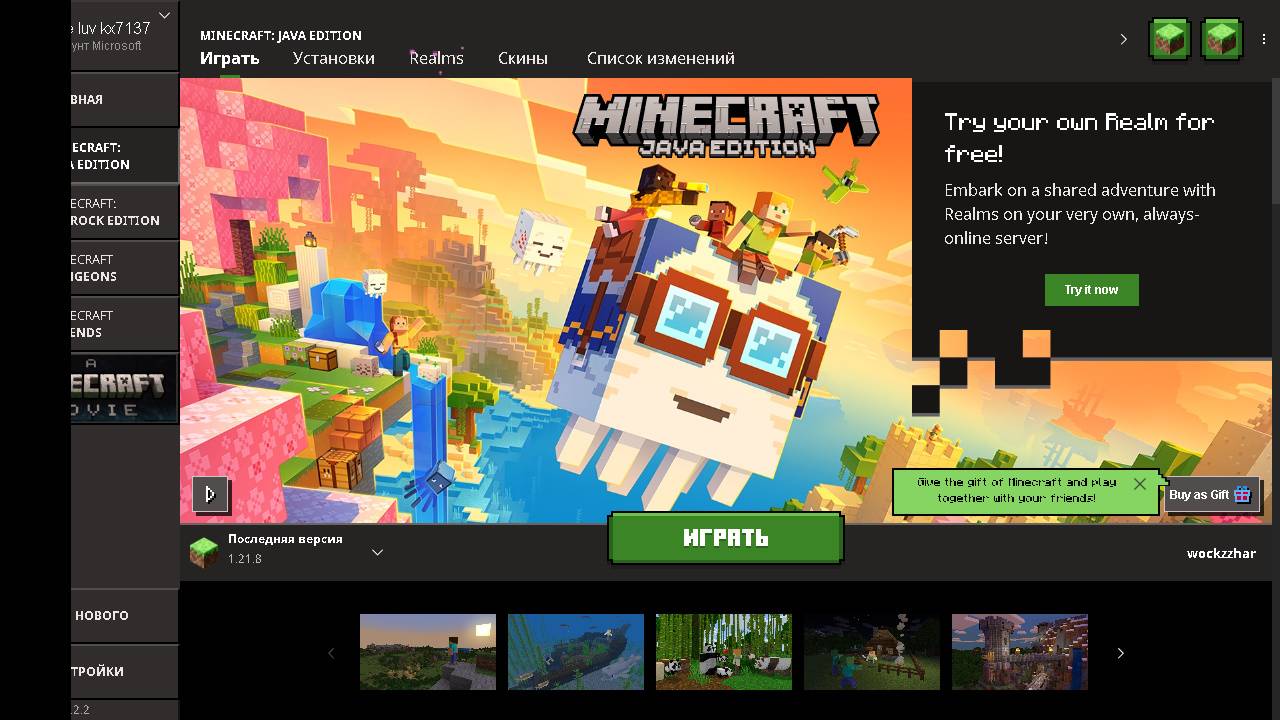Click the Buy as Gift button
1280x720 pixels.
(1211, 494)
